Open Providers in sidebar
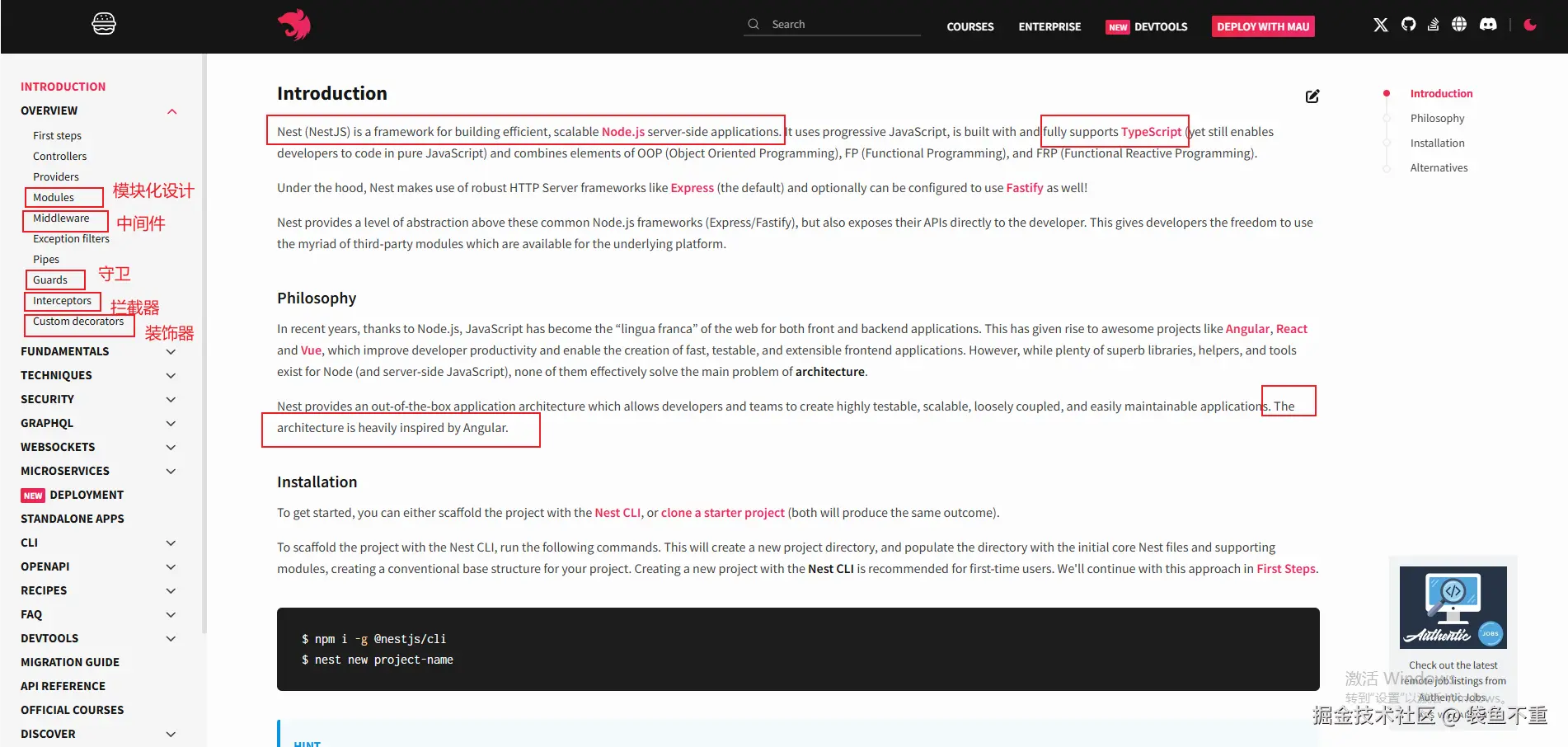The image size is (1568, 747). coord(56,177)
